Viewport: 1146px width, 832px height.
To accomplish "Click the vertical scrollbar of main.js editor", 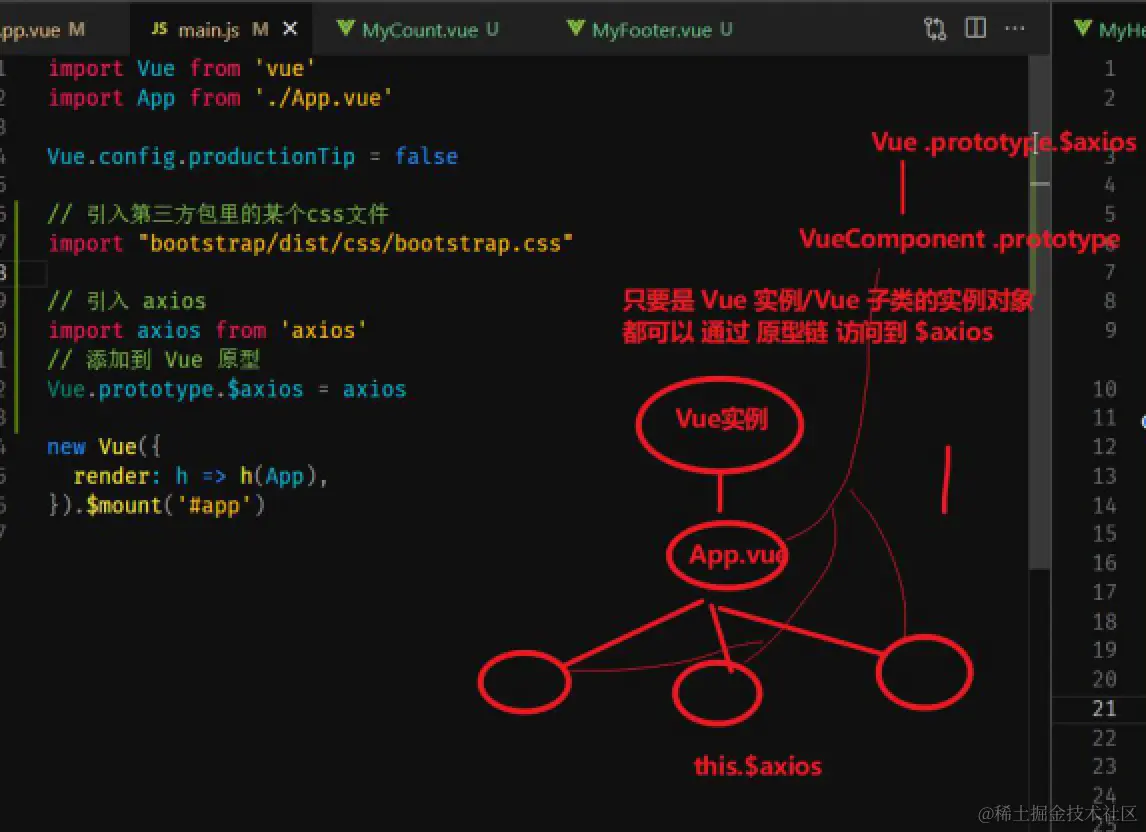I will click(1039, 314).
